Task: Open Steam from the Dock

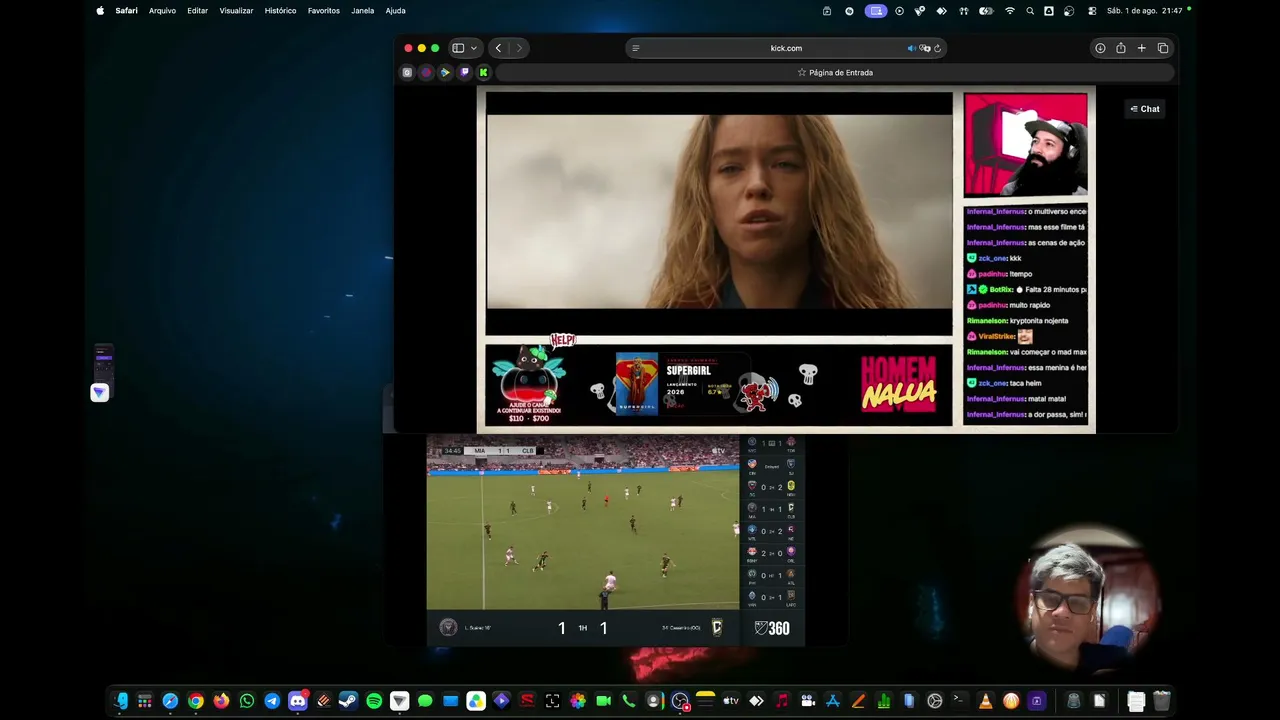Action: coord(348,701)
